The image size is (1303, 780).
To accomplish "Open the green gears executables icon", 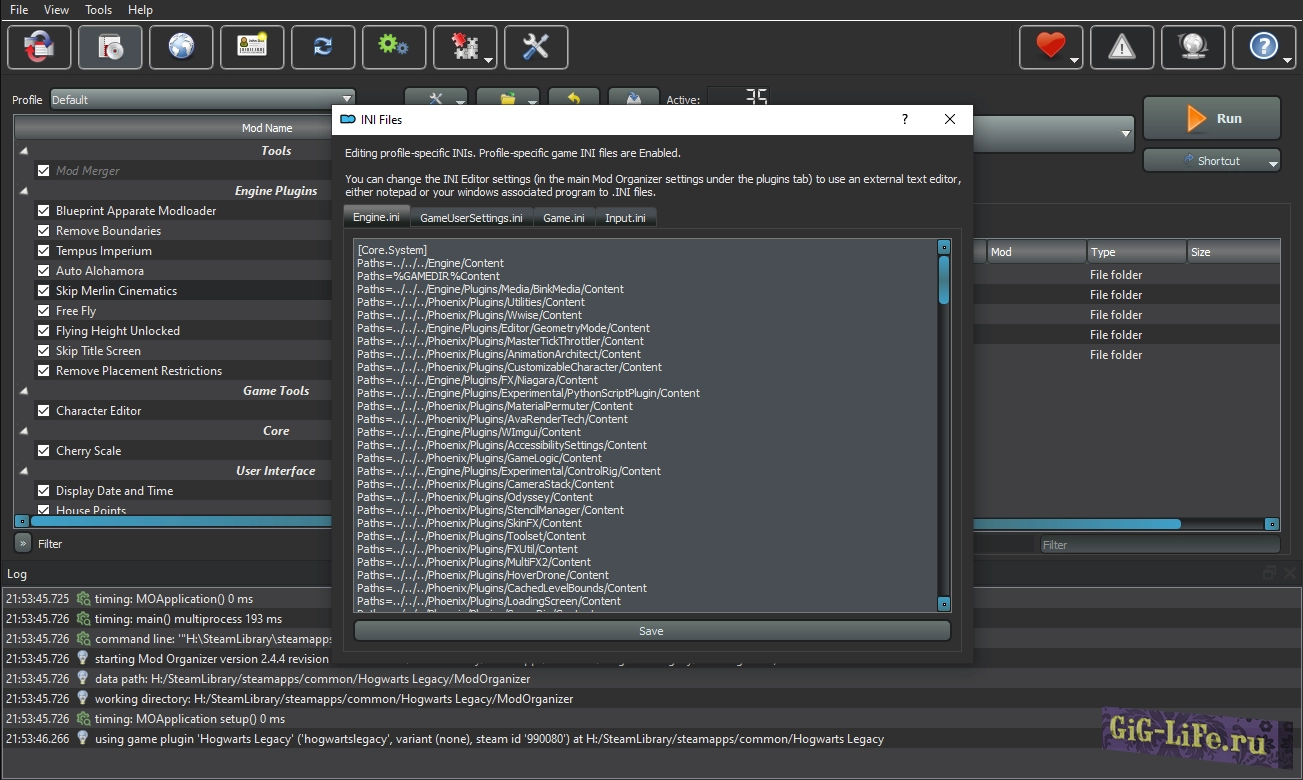I will 394,47.
